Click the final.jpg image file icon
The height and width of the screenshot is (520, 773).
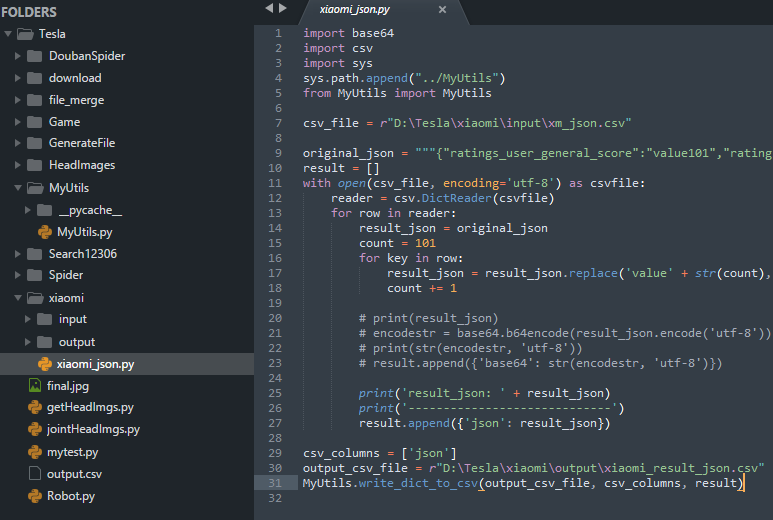pyautogui.click(x=35, y=385)
